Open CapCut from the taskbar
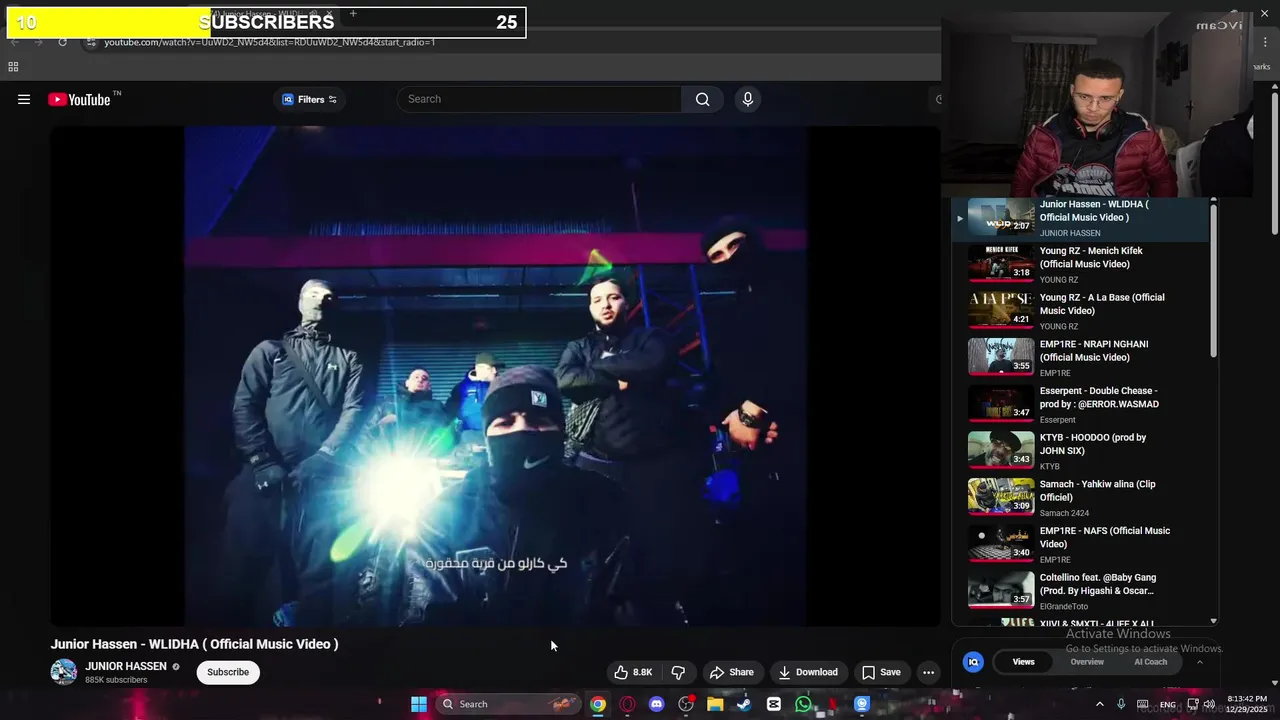The height and width of the screenshot is (720, 1280). point(774,704)
